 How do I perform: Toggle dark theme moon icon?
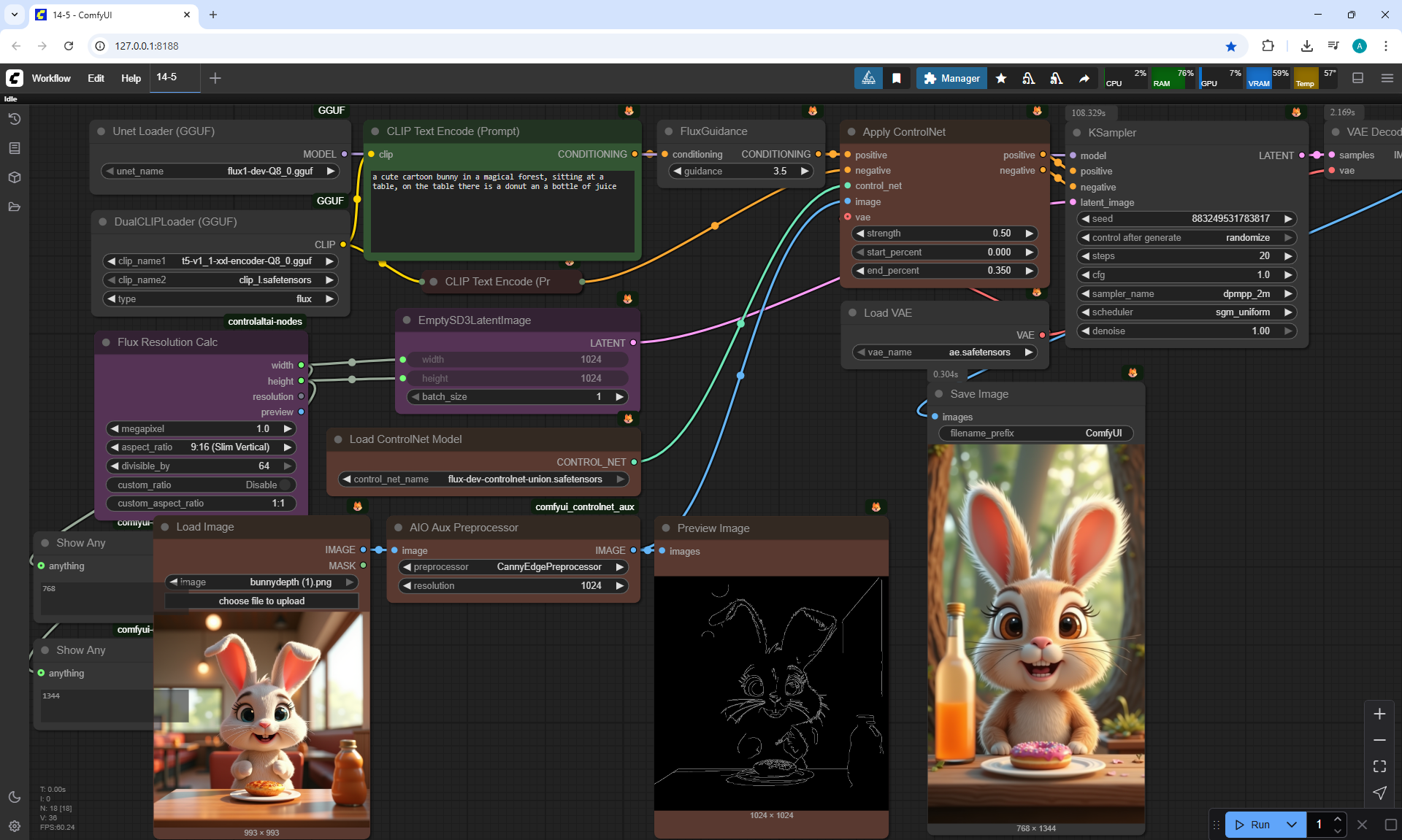coord(15,797)
